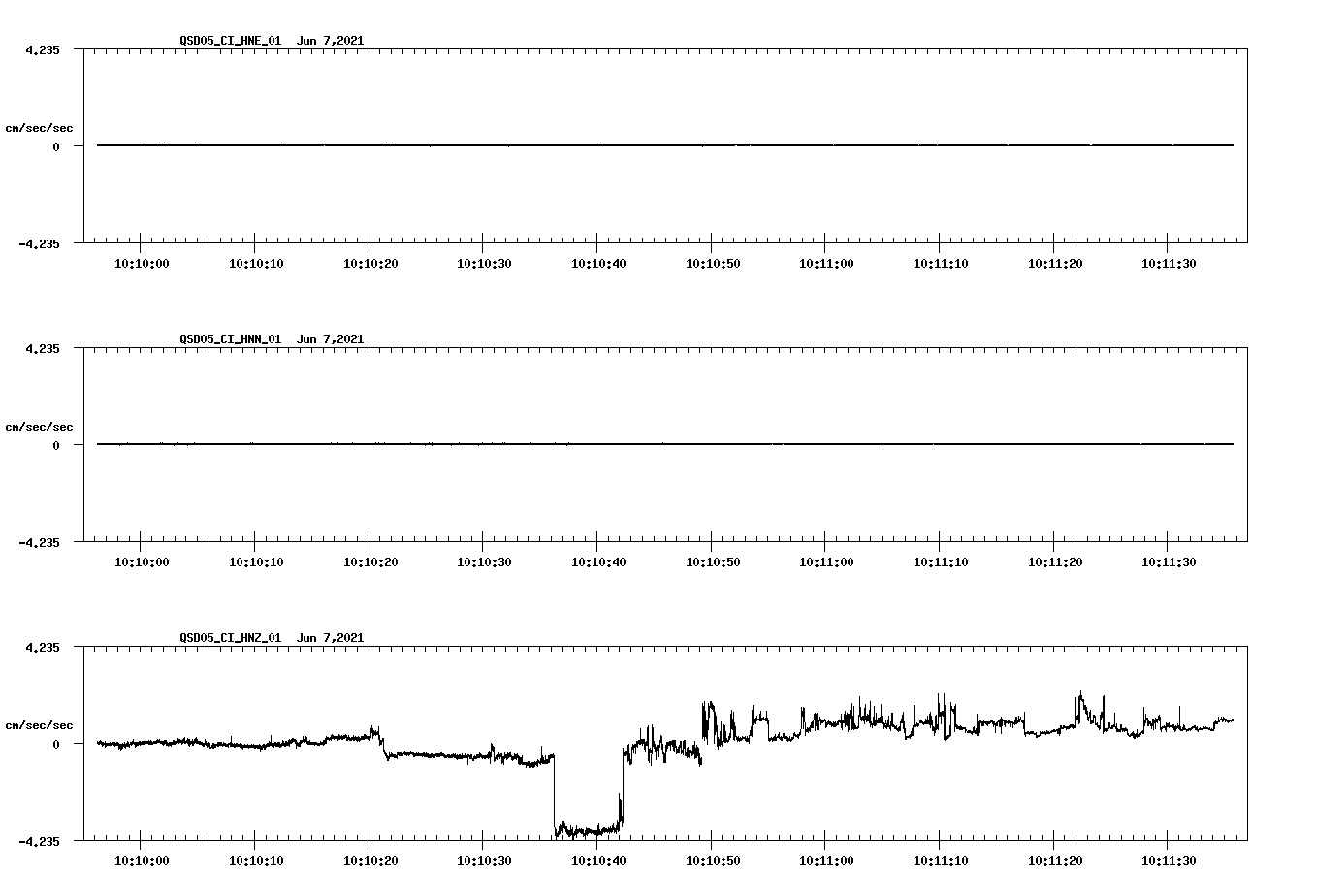Click the 4.235 upper axis value on HNE plot
1317x896 pixels.
(42, 50)
